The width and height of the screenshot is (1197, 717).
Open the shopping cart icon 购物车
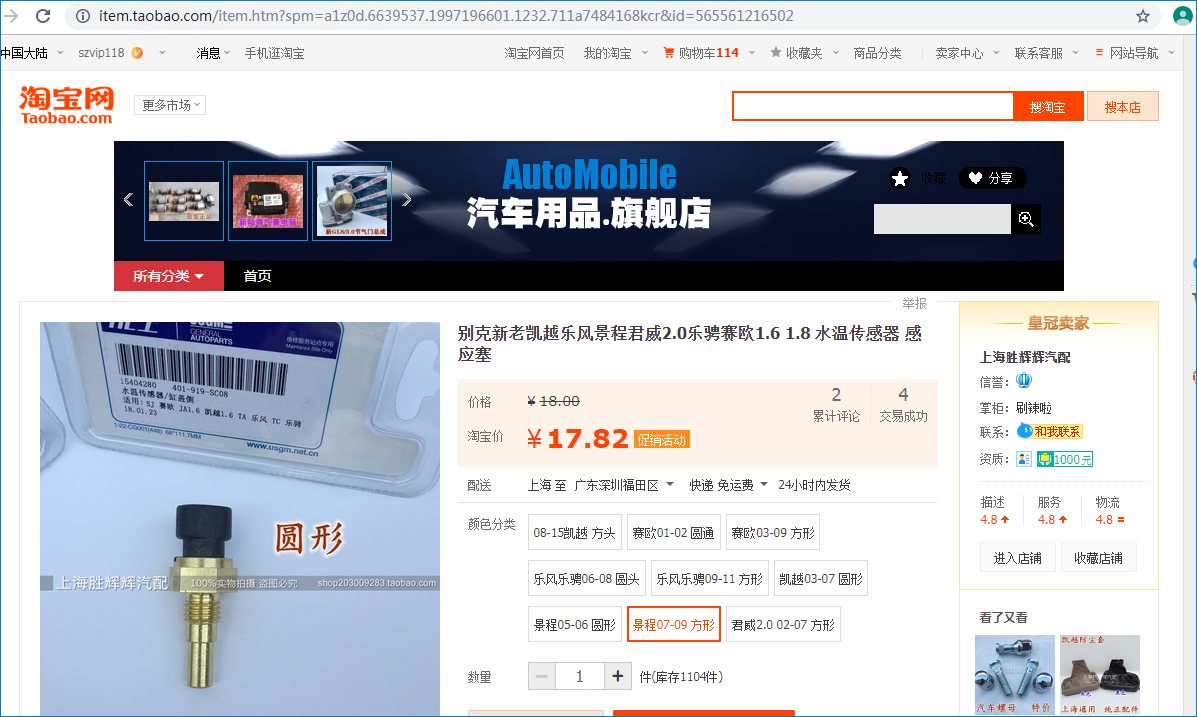click(669, 53)
